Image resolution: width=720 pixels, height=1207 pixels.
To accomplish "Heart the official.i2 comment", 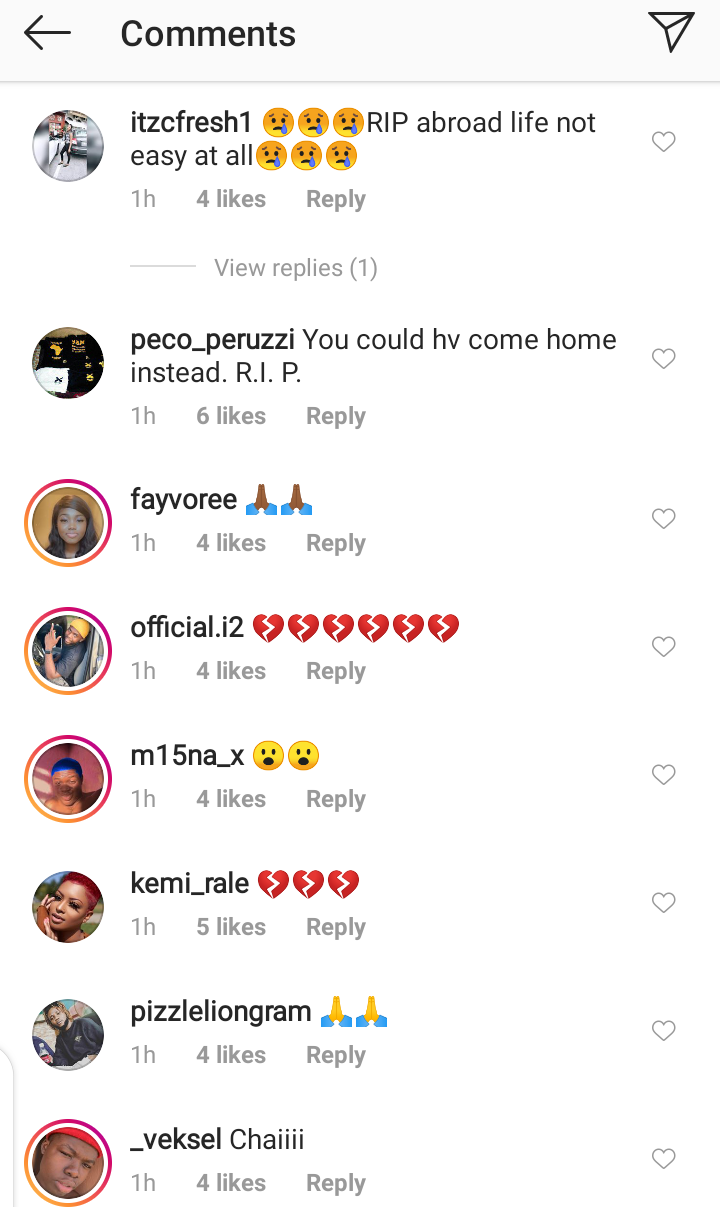I will [x=663, y=647].
